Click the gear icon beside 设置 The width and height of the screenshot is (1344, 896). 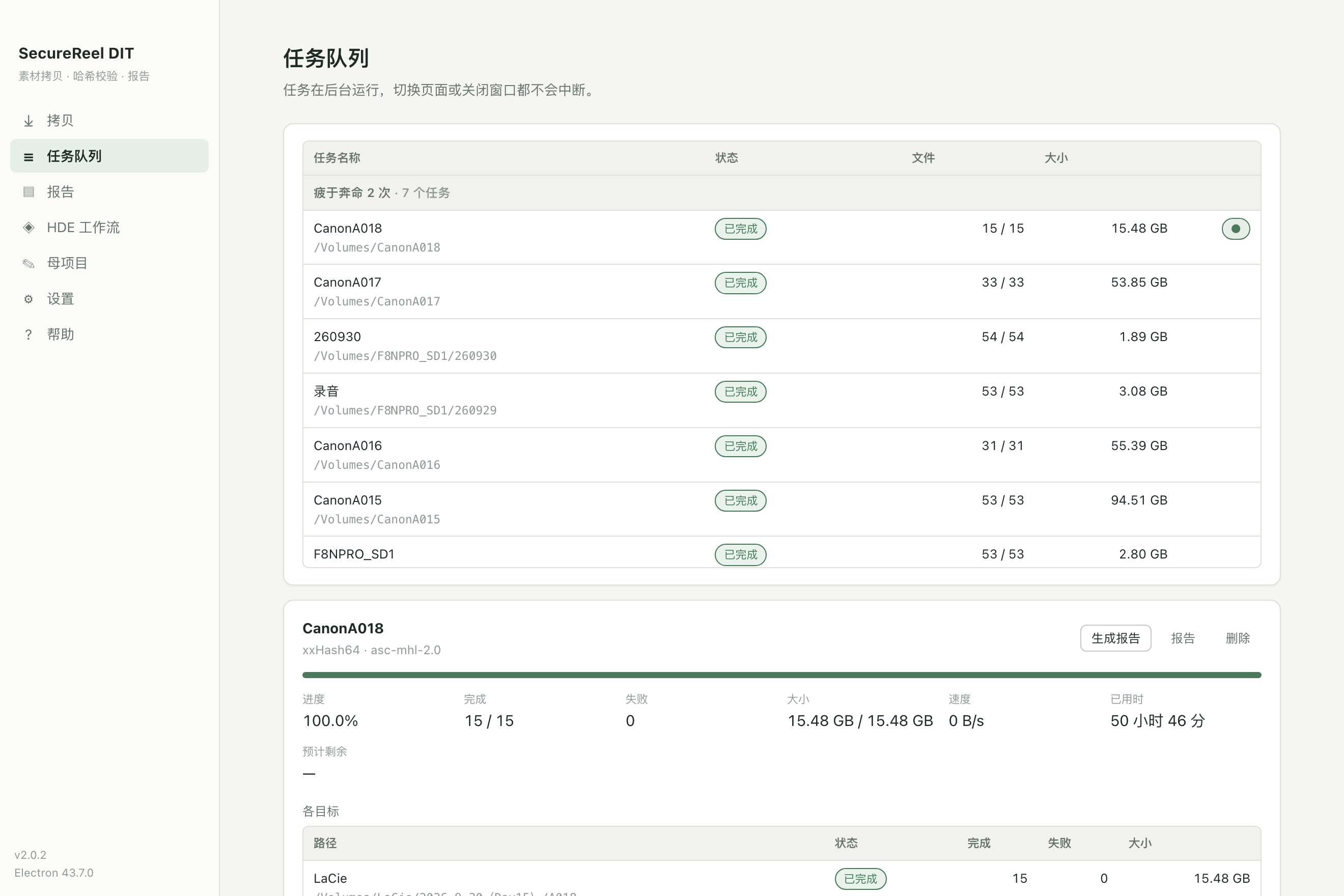28,299
